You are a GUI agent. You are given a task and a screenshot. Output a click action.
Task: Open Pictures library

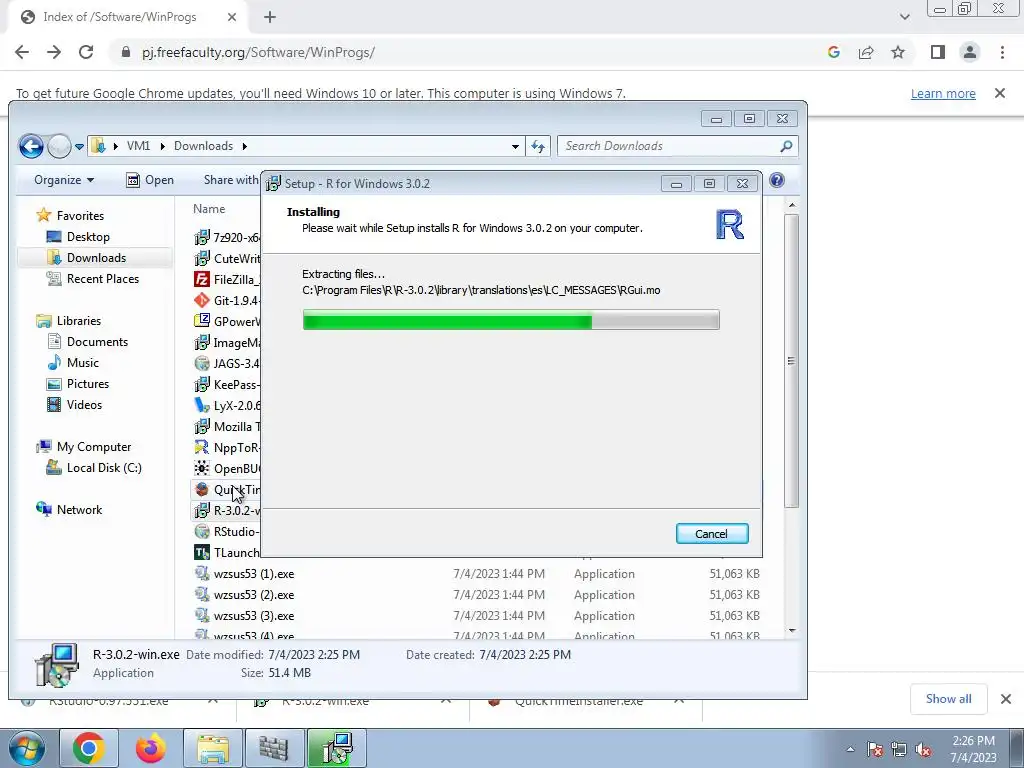click(88, 383)
